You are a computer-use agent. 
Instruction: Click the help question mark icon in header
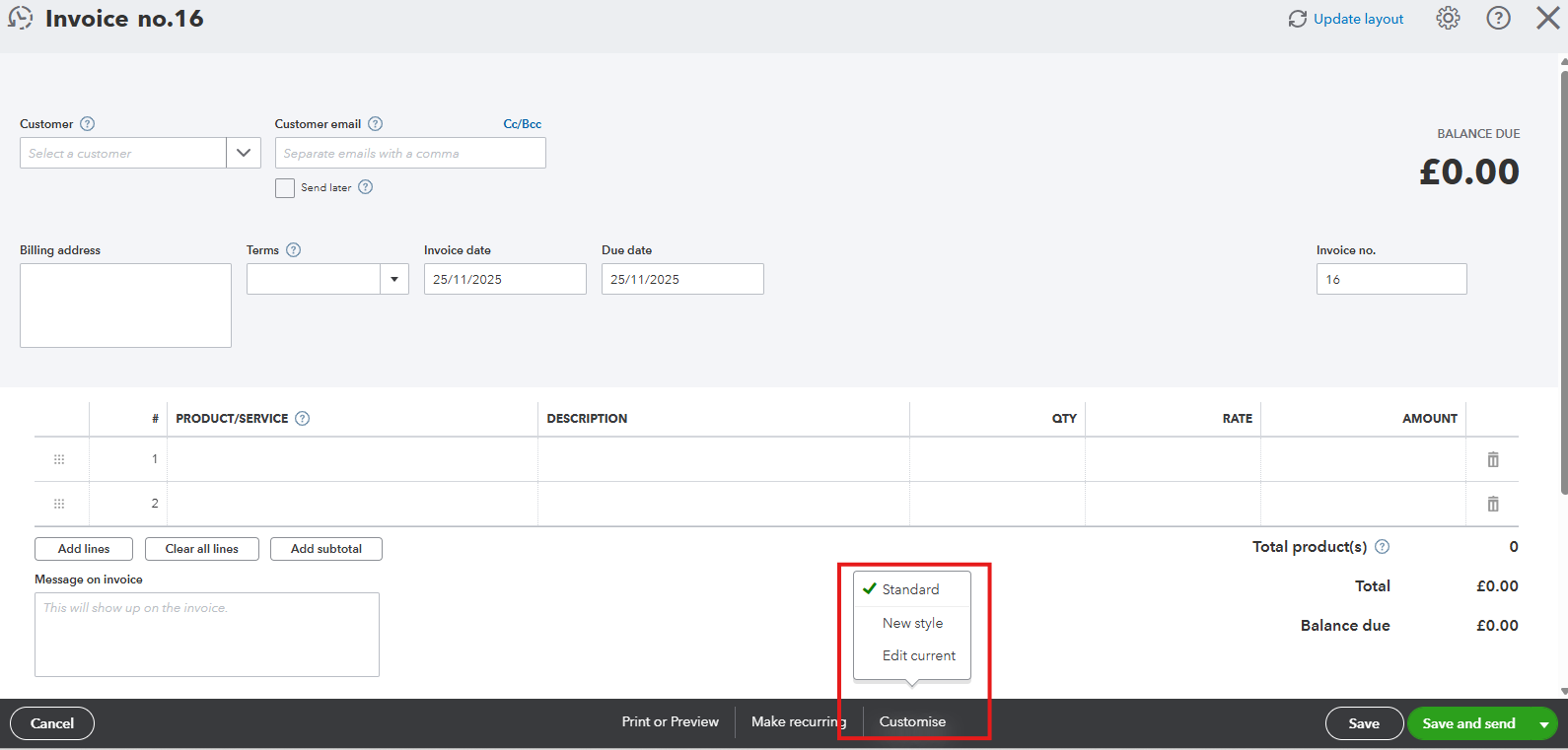click(x=1498, y=19)
